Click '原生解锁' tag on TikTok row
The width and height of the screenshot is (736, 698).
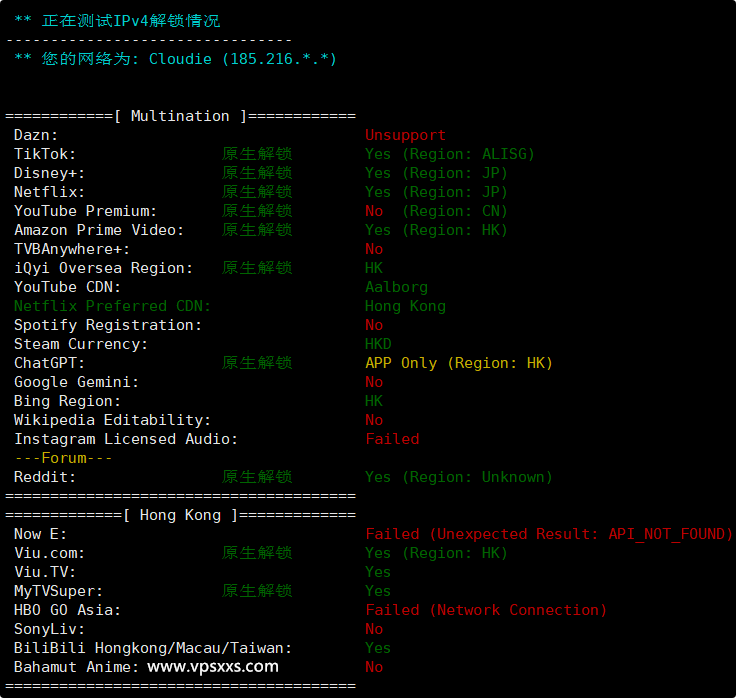click(x=257, y=154)
